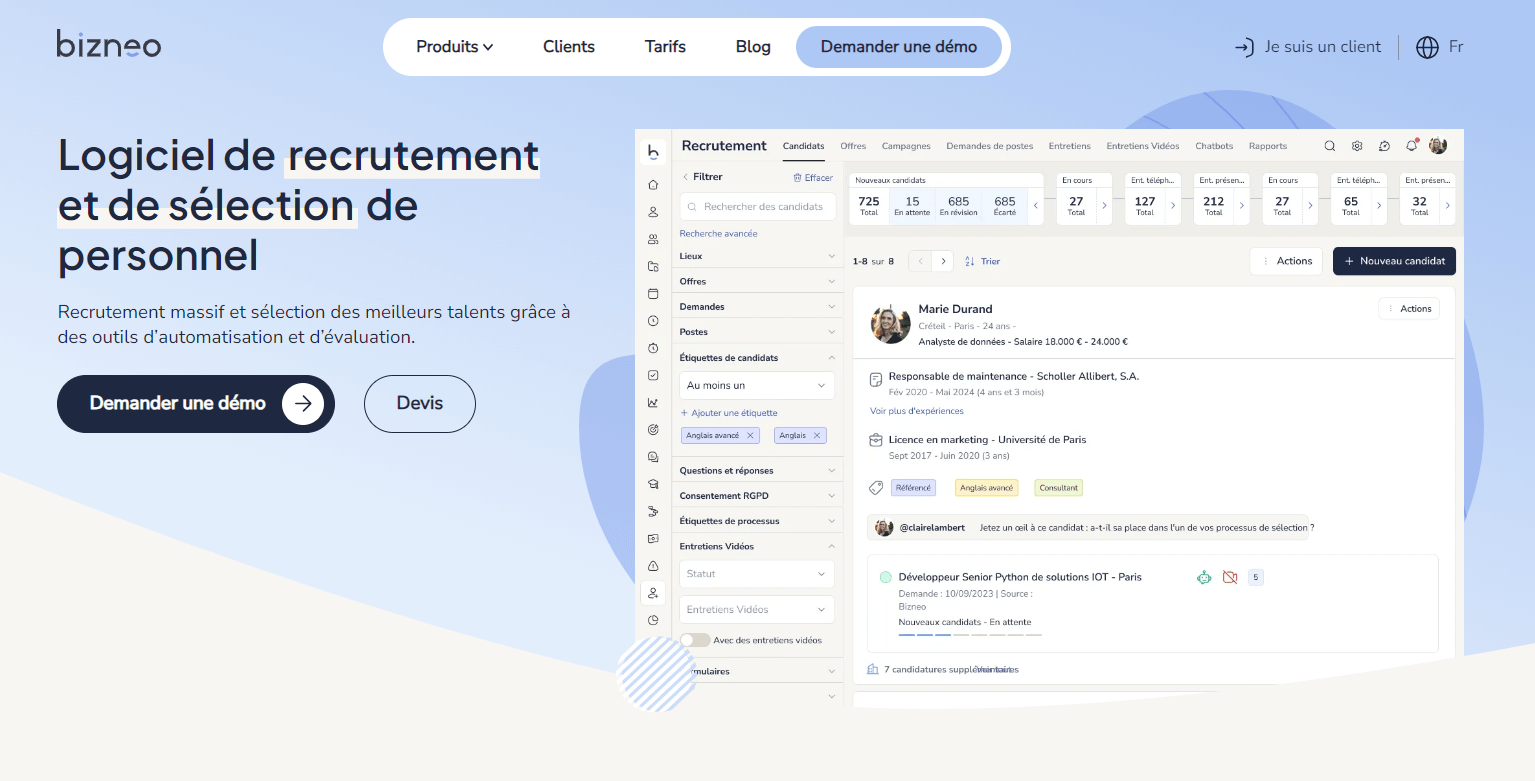
Task: Click the dark Demander une démo hero button
Action: [196, 404]
